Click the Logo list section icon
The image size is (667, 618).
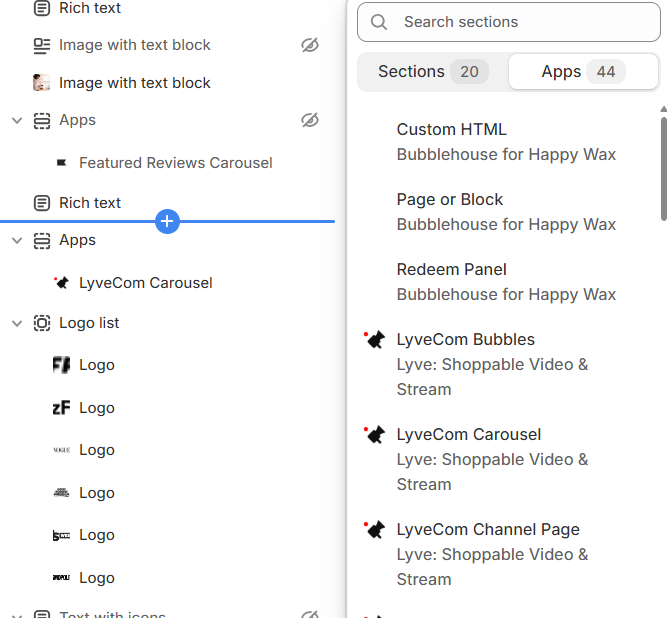coord(42,323)
